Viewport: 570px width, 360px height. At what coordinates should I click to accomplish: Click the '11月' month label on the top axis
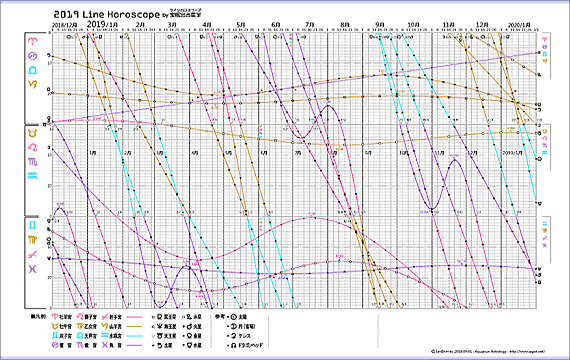click(449, 24)
